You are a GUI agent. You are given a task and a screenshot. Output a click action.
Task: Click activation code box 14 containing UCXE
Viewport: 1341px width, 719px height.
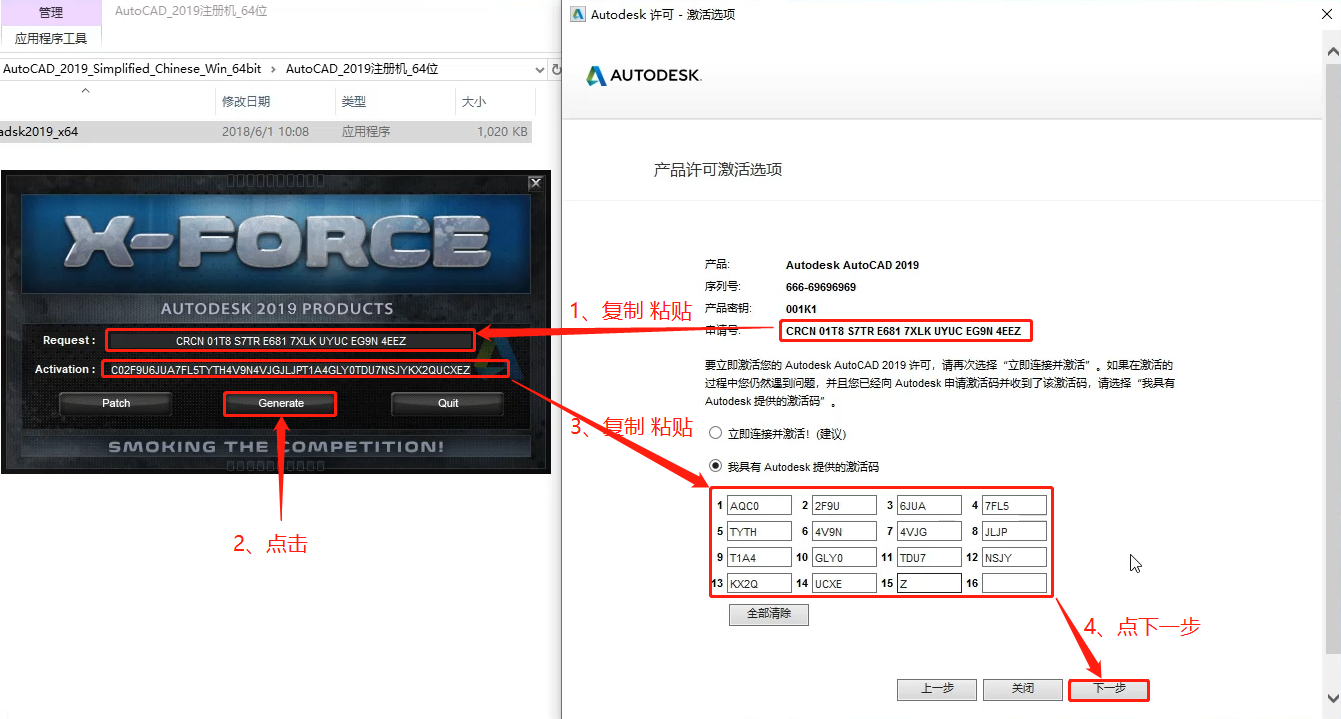pyautogui.click(x=844, y=583)
